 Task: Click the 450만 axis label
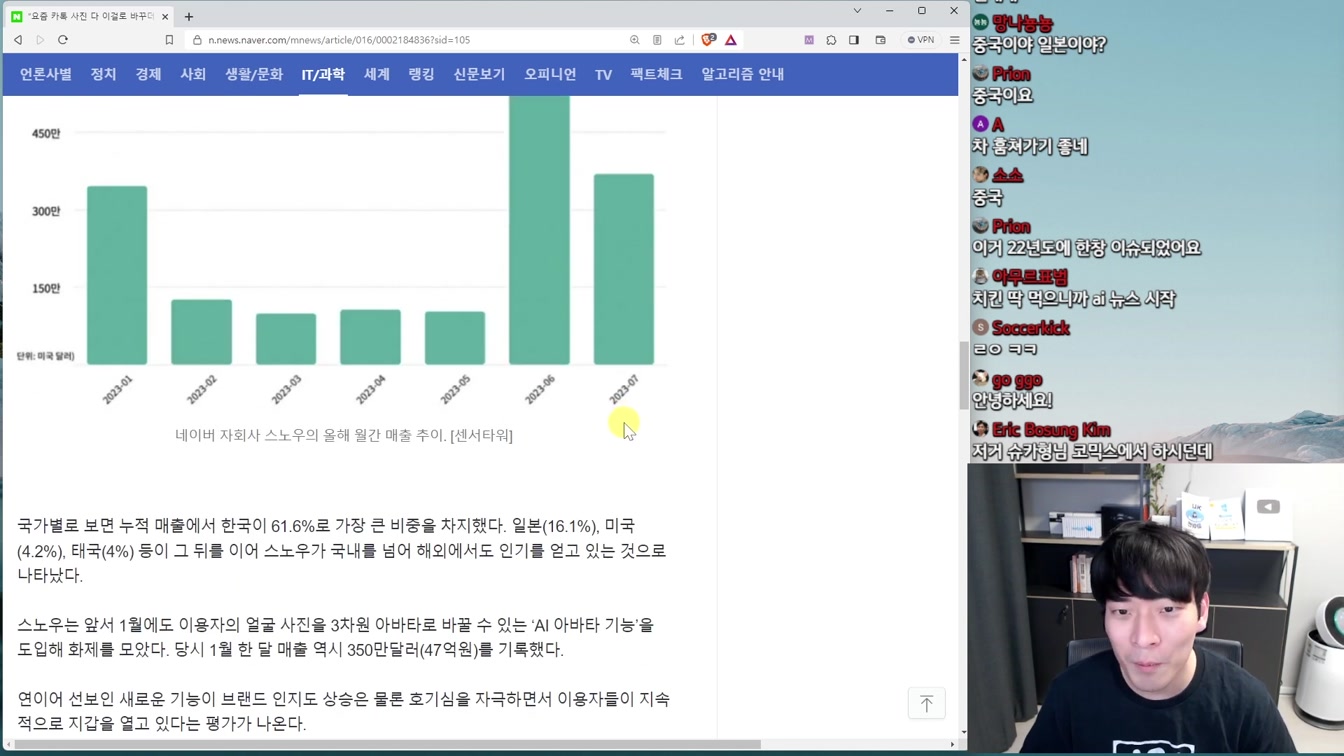click(46, 133)
